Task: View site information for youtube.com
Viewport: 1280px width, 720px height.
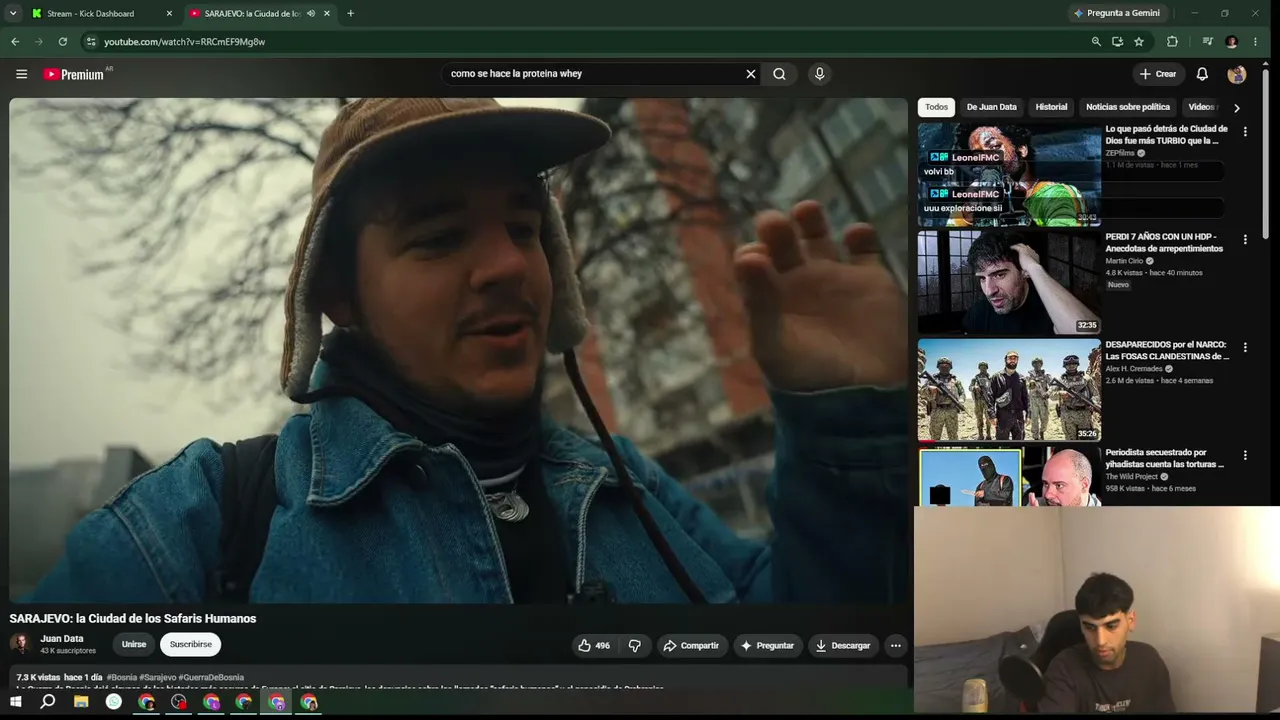Action: click(90, 42)
